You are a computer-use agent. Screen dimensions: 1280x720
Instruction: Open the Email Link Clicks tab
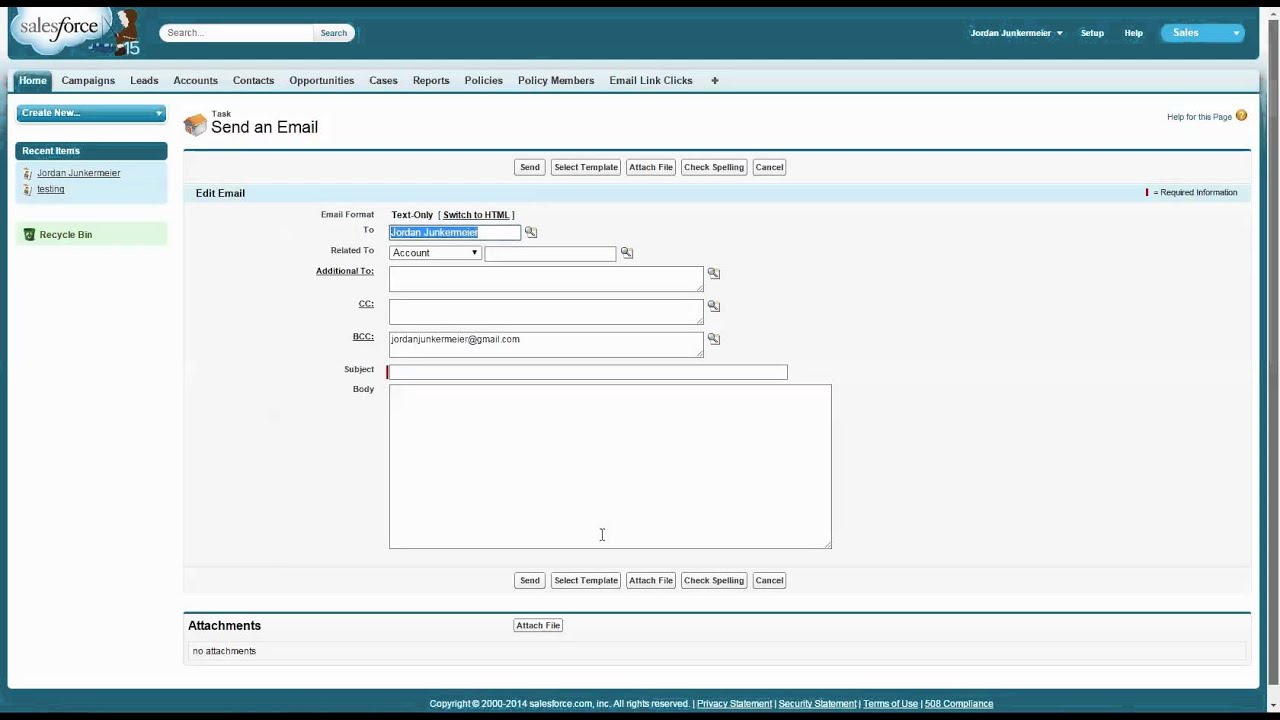pos(651,80)
